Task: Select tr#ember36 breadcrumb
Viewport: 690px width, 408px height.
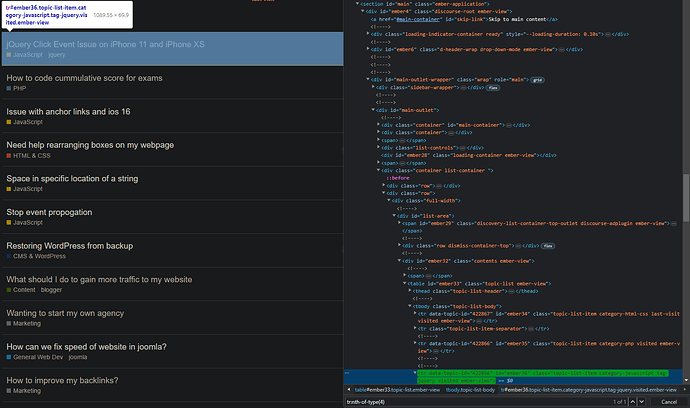Action: pos(589,390)
